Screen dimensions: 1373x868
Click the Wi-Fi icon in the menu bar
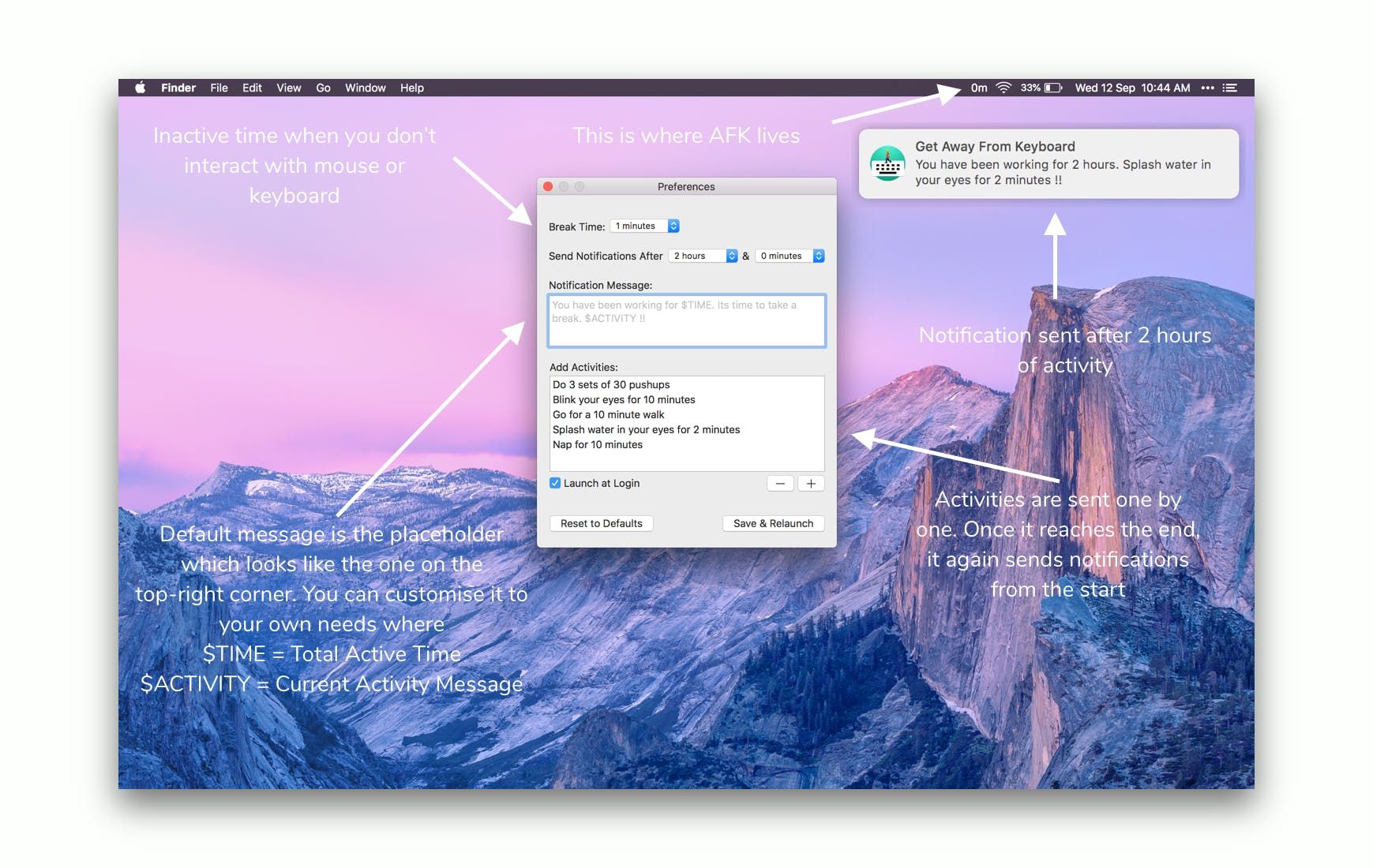pos(1004,88)
